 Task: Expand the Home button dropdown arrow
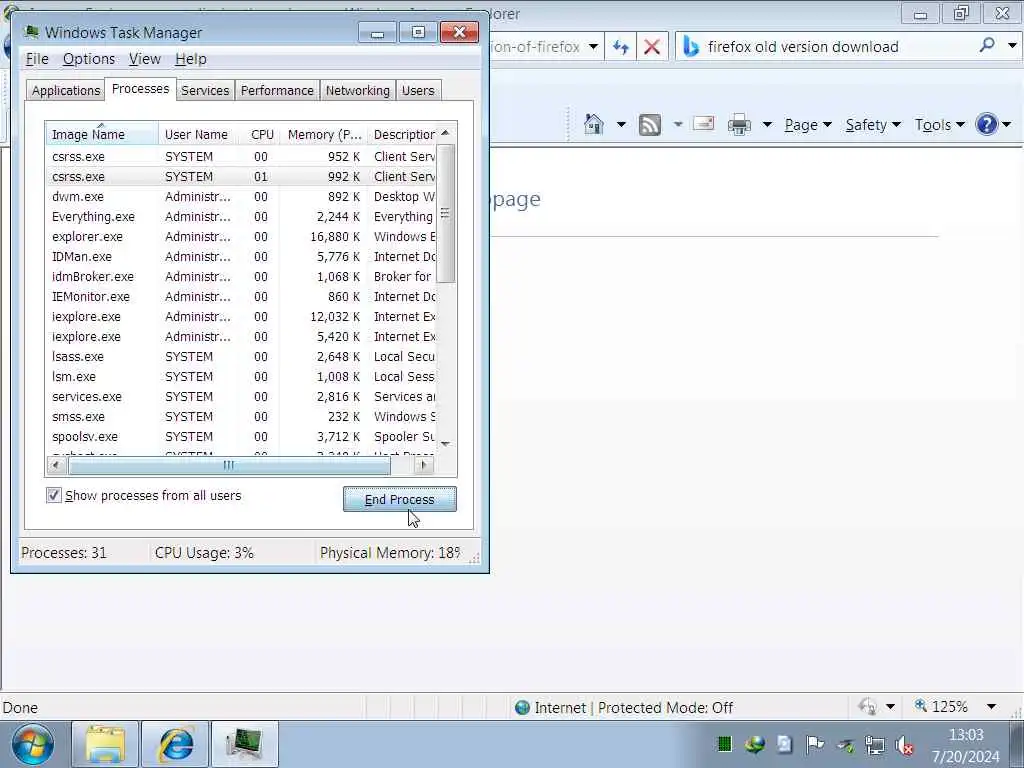click(620, 125)
